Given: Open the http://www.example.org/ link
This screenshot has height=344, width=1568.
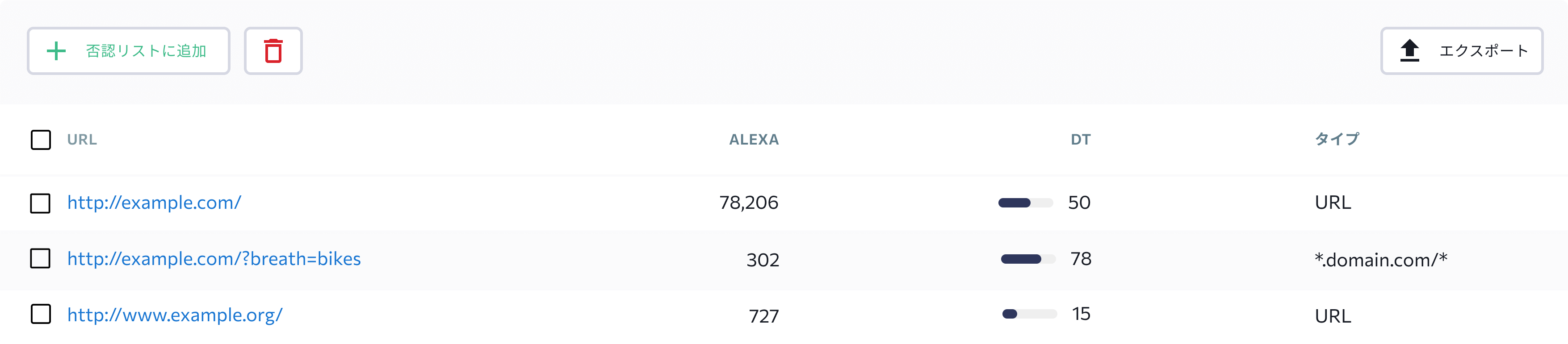Looking at the screenshot, I should 175,315.
